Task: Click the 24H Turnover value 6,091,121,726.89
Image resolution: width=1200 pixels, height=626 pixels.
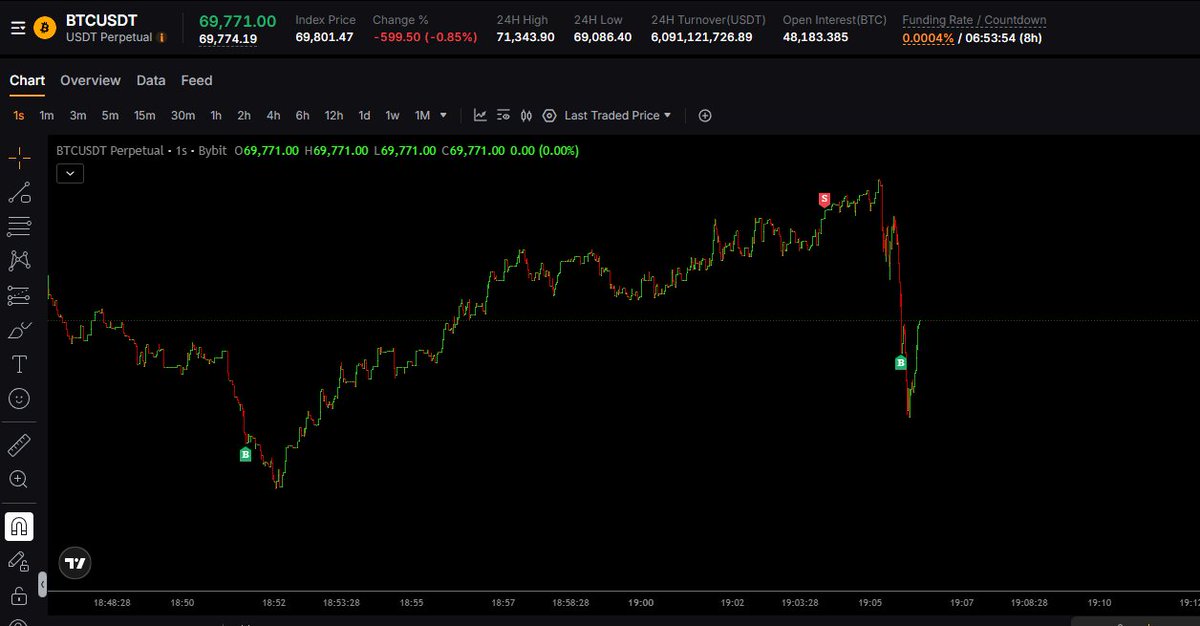Action: [702, 37]
